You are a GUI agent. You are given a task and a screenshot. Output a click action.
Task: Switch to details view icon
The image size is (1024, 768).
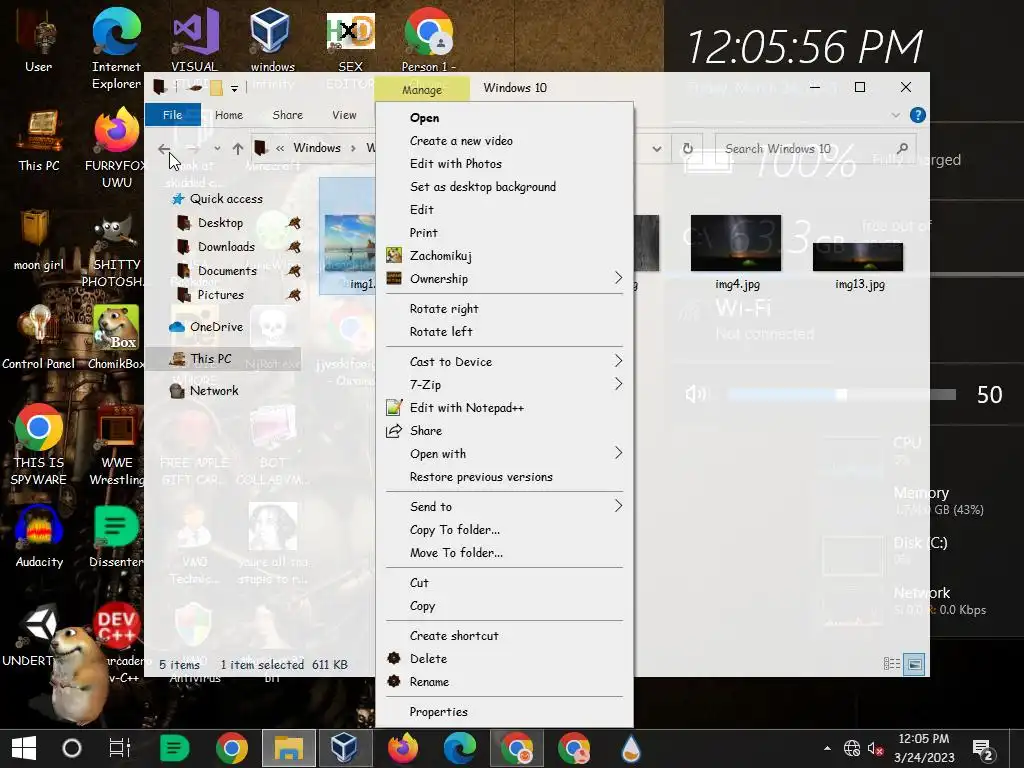point(891,664)
